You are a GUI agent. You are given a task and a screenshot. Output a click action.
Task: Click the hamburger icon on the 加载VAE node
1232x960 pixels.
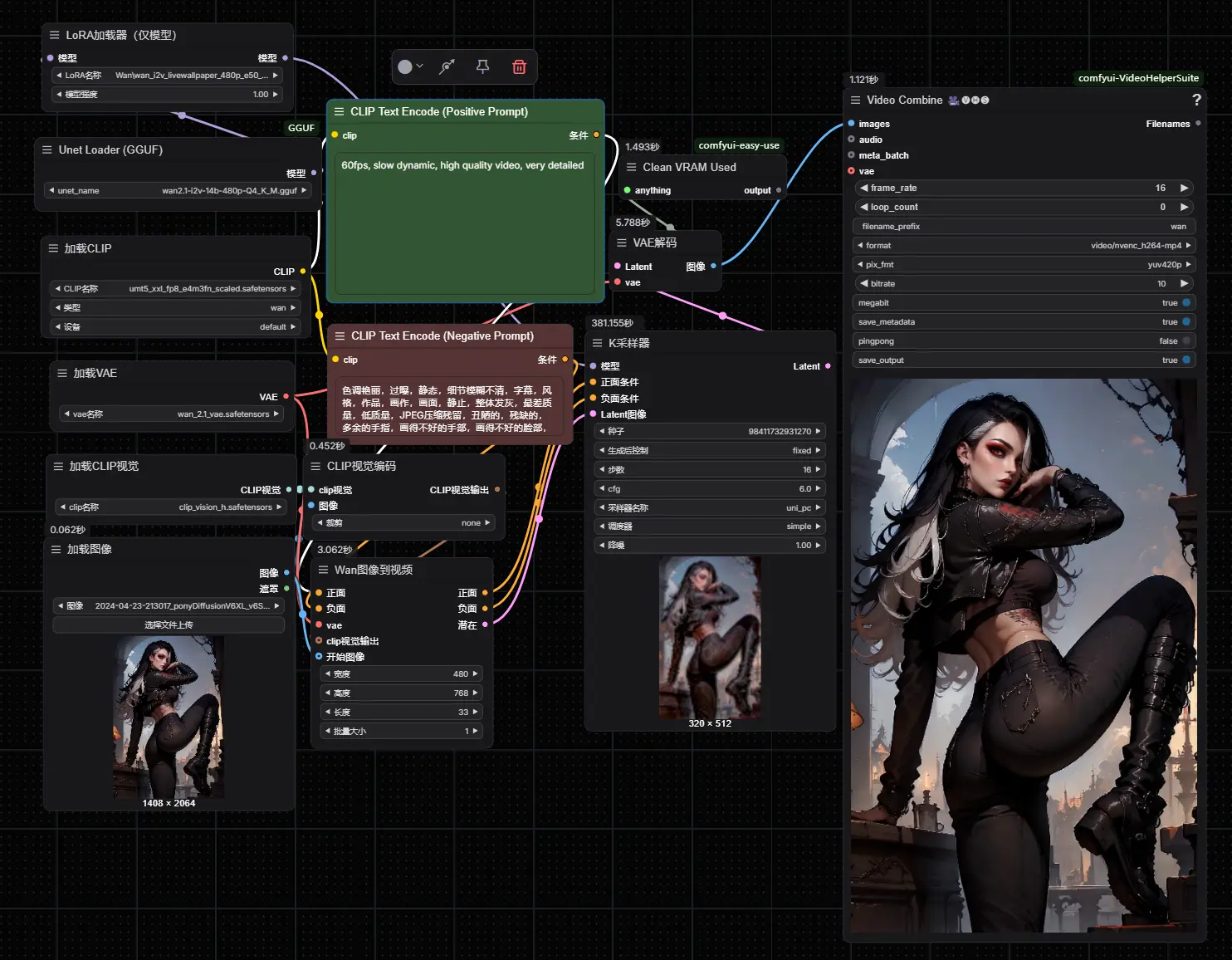point(62,374)
